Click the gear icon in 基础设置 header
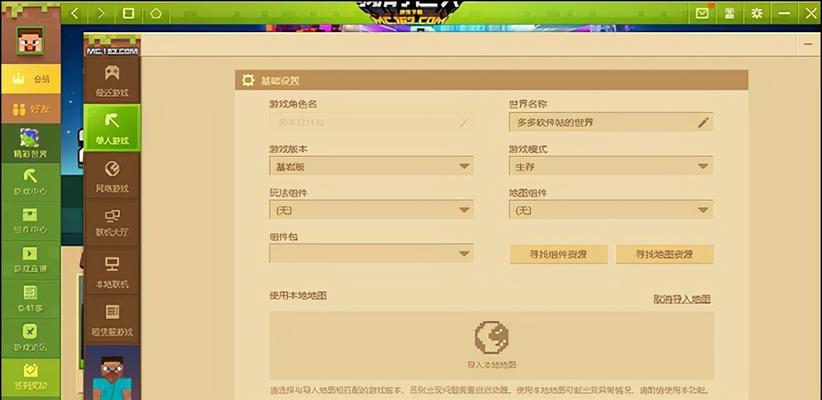The height and width of the screenshot is (400, 822). (248, 80)
